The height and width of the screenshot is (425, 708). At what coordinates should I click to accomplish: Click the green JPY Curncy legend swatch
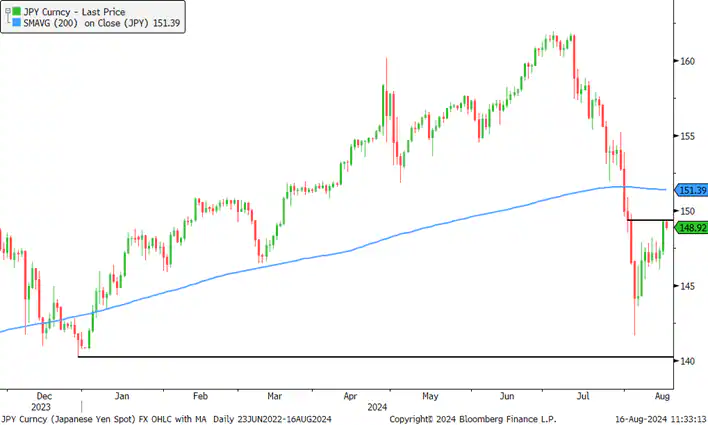(17, 11)
